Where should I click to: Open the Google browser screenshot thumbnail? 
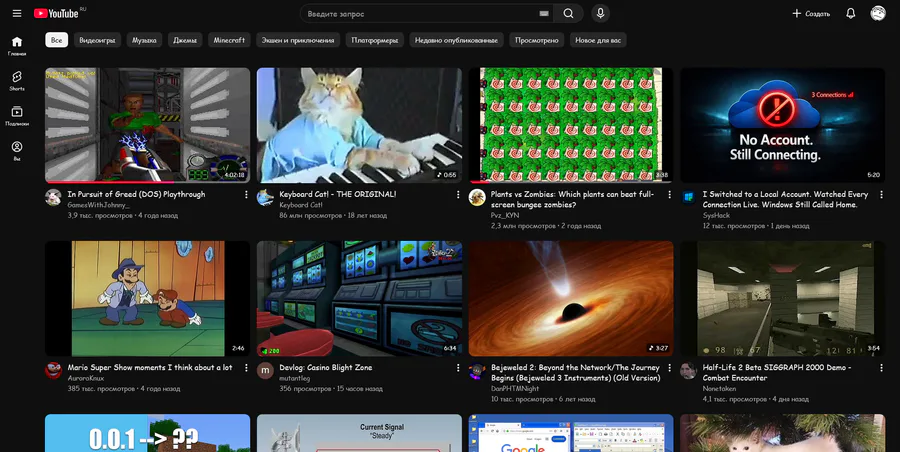571,433
